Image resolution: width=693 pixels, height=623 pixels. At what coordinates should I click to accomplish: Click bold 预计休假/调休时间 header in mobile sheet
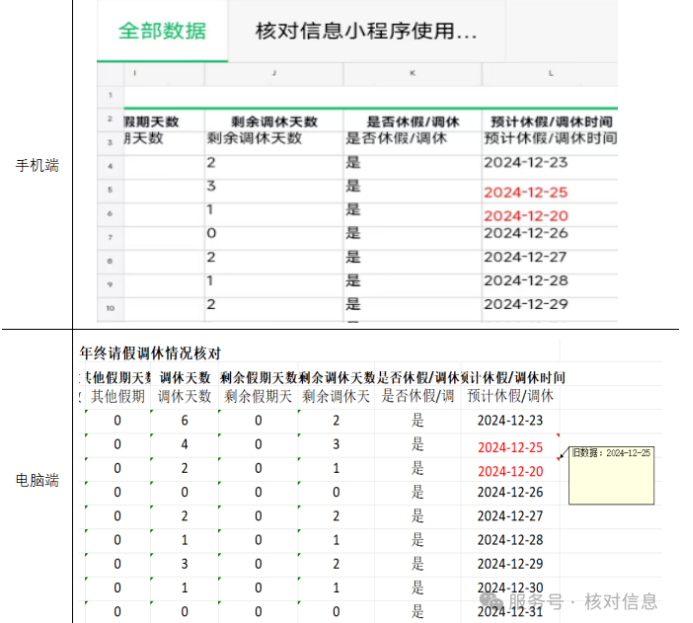tap(551, 122)
